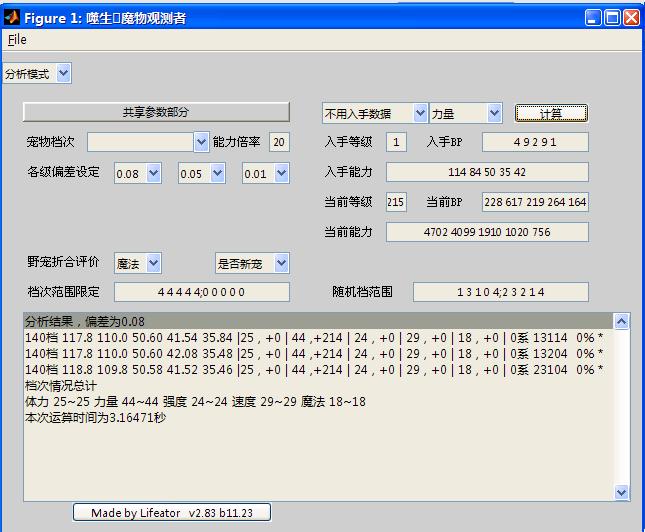
Task: Click the 入手等级 input field
Action: 396,142
